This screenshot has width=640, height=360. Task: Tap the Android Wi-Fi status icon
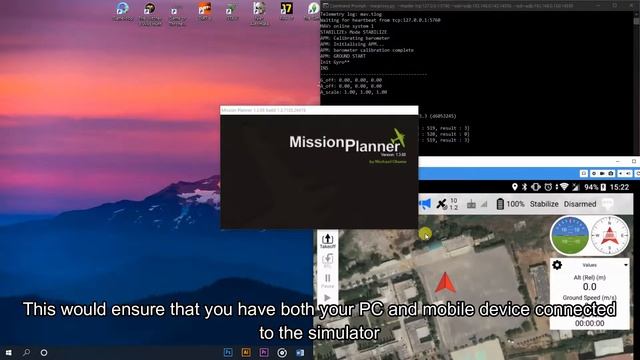coord(564,187)
